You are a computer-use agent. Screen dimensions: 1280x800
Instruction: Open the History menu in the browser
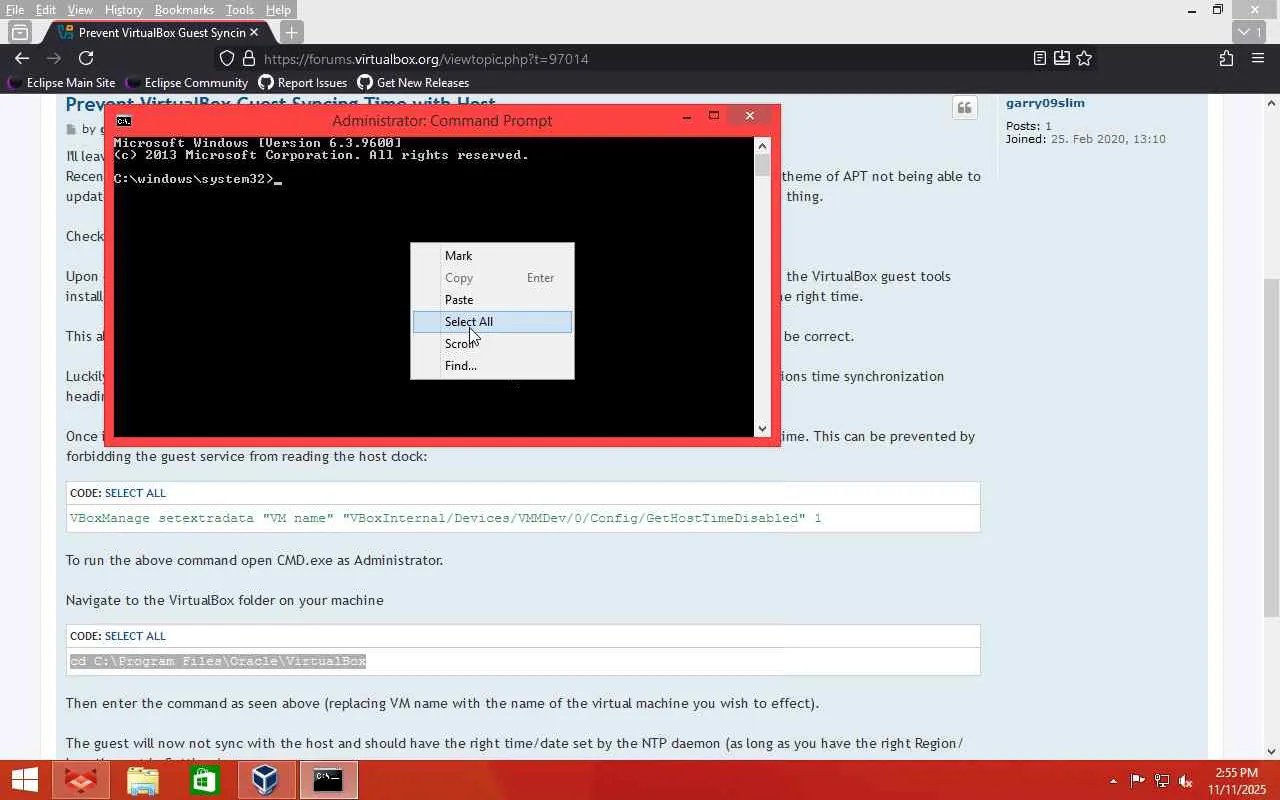tap(124, 10)
